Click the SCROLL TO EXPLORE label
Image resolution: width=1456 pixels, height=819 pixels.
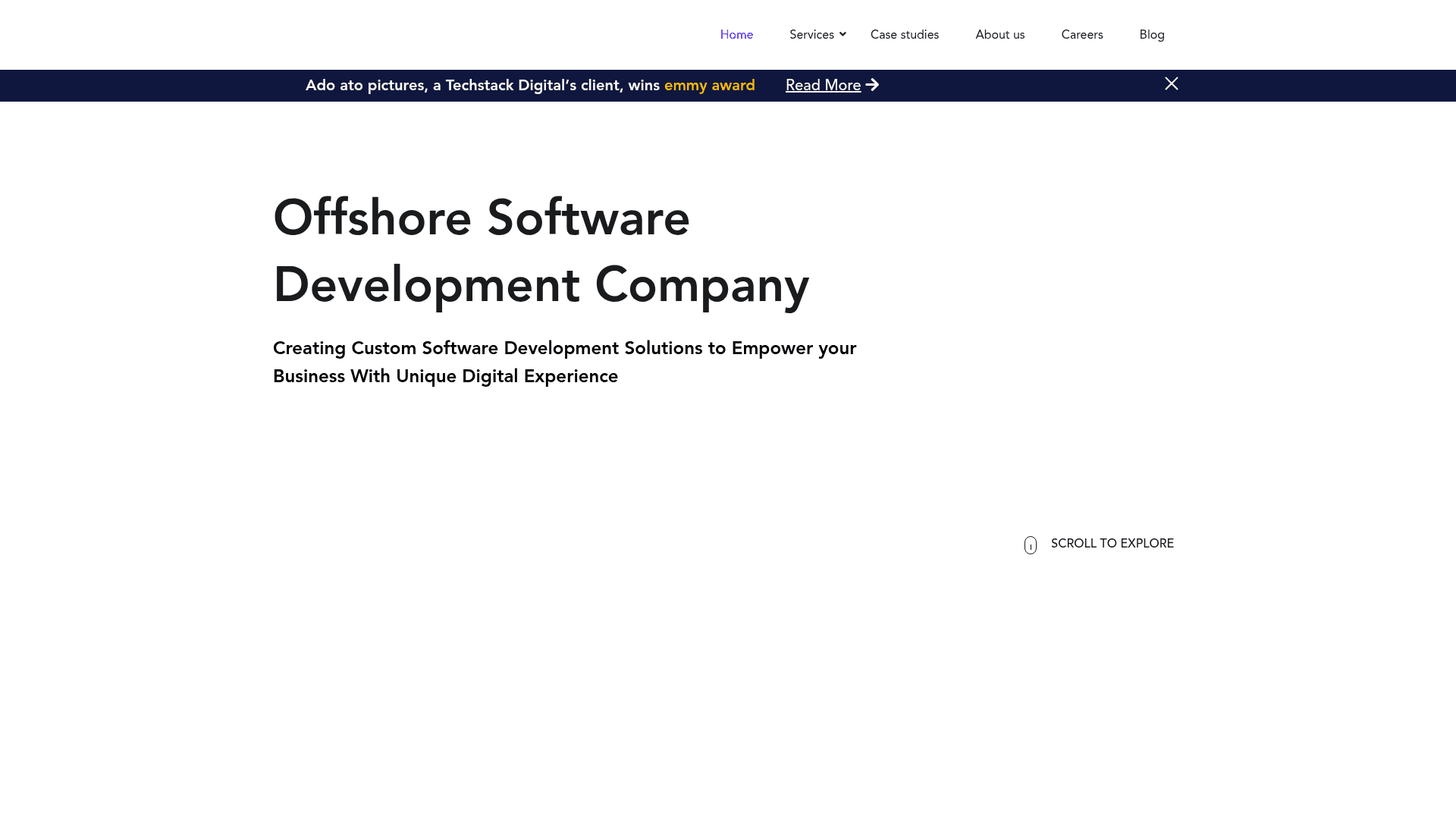click(1112, 543)
